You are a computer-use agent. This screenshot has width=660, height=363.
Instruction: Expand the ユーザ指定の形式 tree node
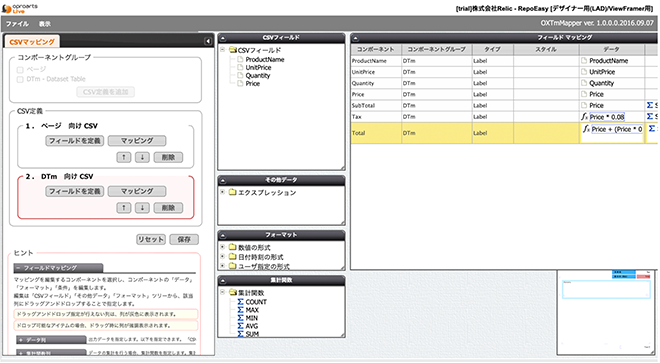tap(223, 266)
